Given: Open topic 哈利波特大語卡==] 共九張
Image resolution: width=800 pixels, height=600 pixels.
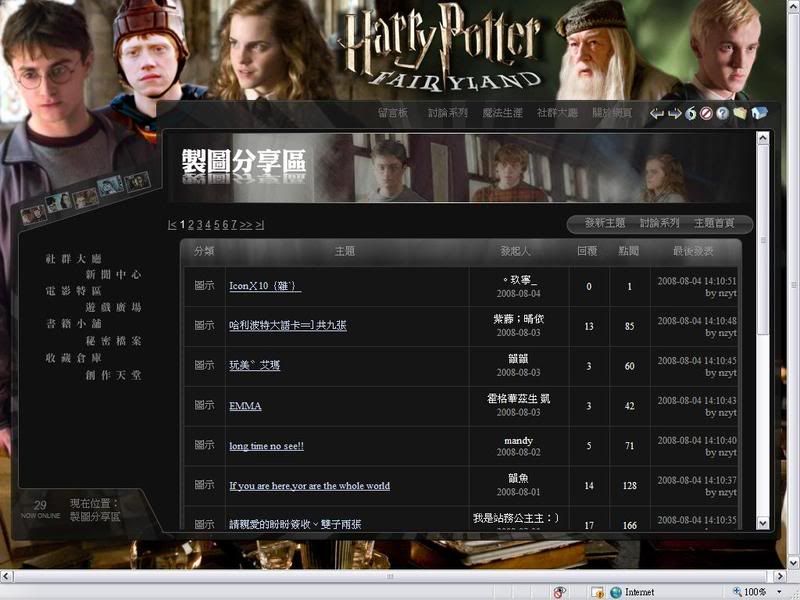Looking at the screenshot, I should [x=288, y=325].
